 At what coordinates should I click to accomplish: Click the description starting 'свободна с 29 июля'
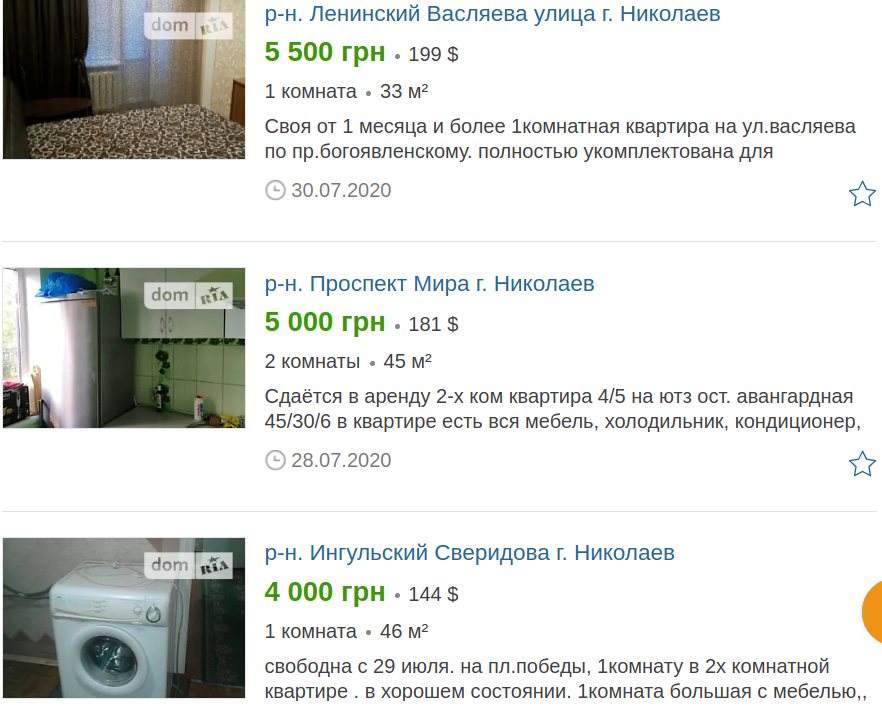[x=565, y=679]
